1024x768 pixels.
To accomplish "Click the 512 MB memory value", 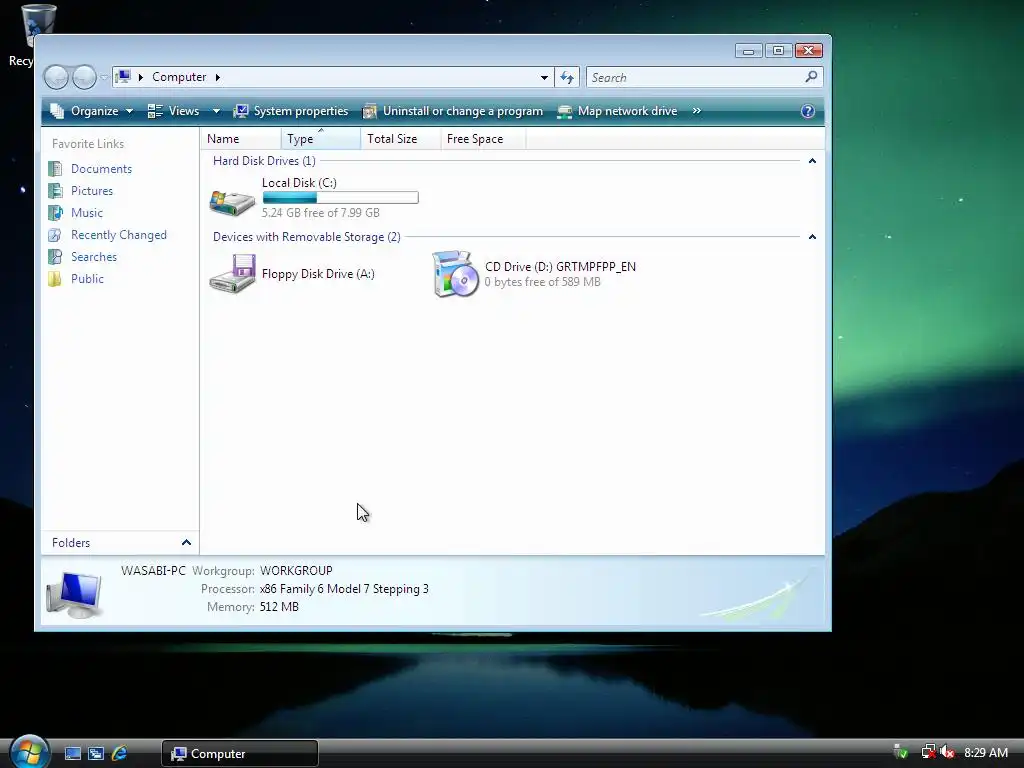I will click(x=279, y=607).
